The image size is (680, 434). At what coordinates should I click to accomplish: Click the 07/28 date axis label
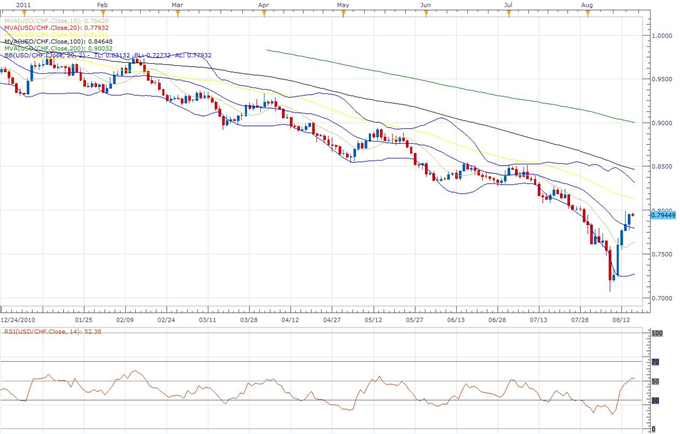pos(580,320)
